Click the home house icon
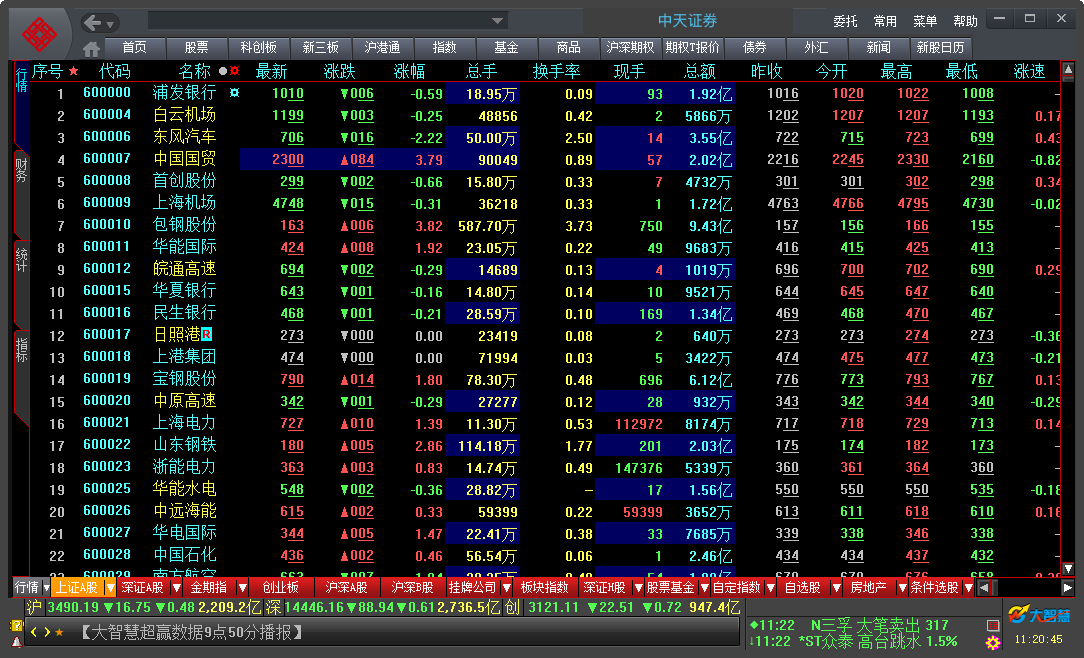 [91, 48]
